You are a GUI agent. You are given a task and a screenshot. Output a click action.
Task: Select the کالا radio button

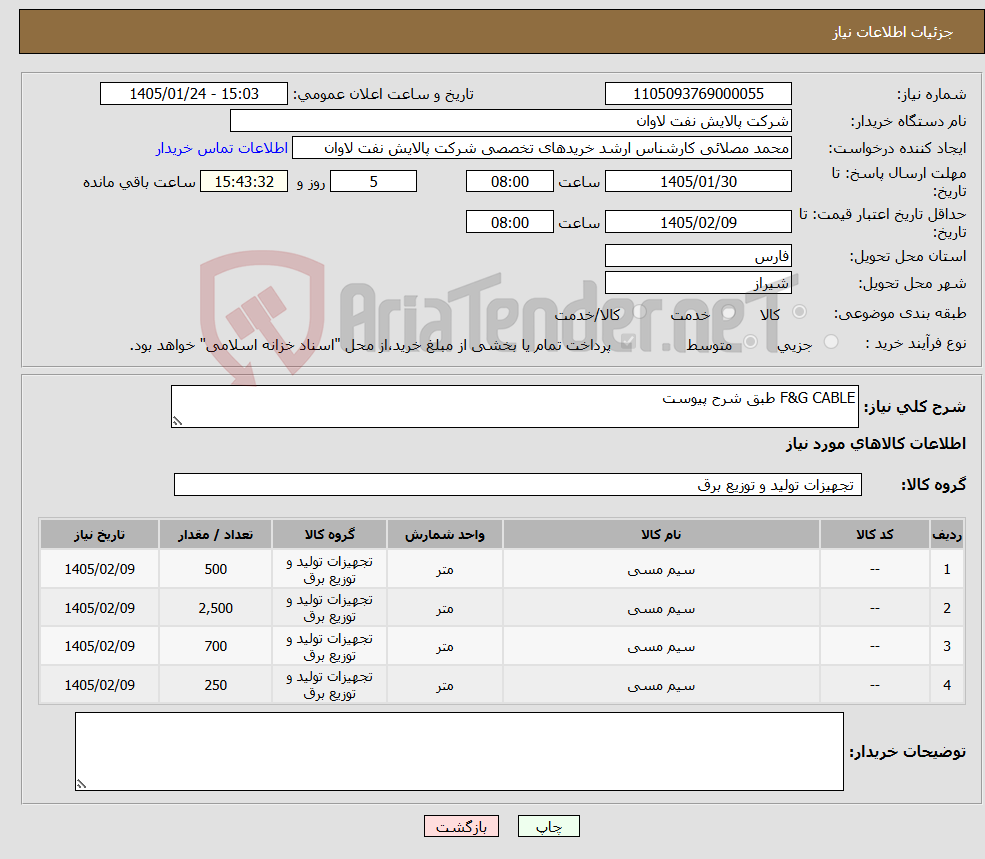(800, 312)
